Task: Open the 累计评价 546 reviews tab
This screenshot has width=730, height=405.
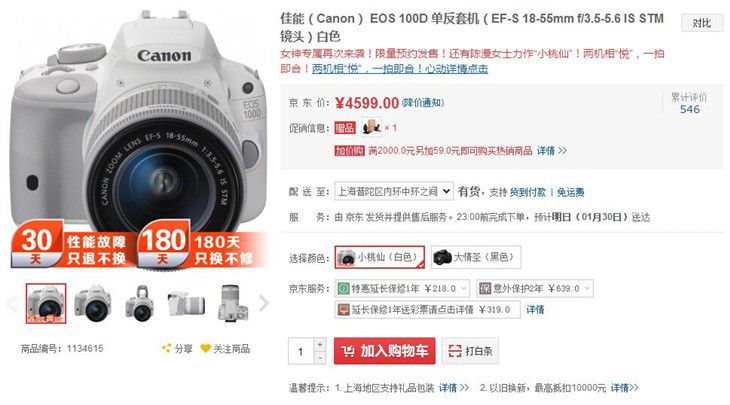Action: coord(689,103)
